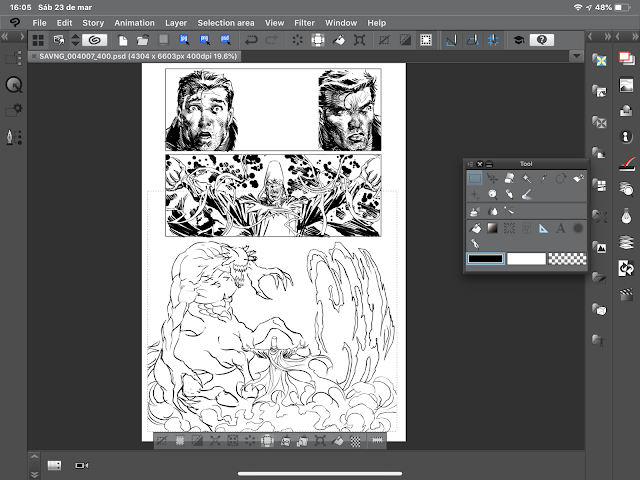
Task: Open the View menu
Action: (274, 23)
